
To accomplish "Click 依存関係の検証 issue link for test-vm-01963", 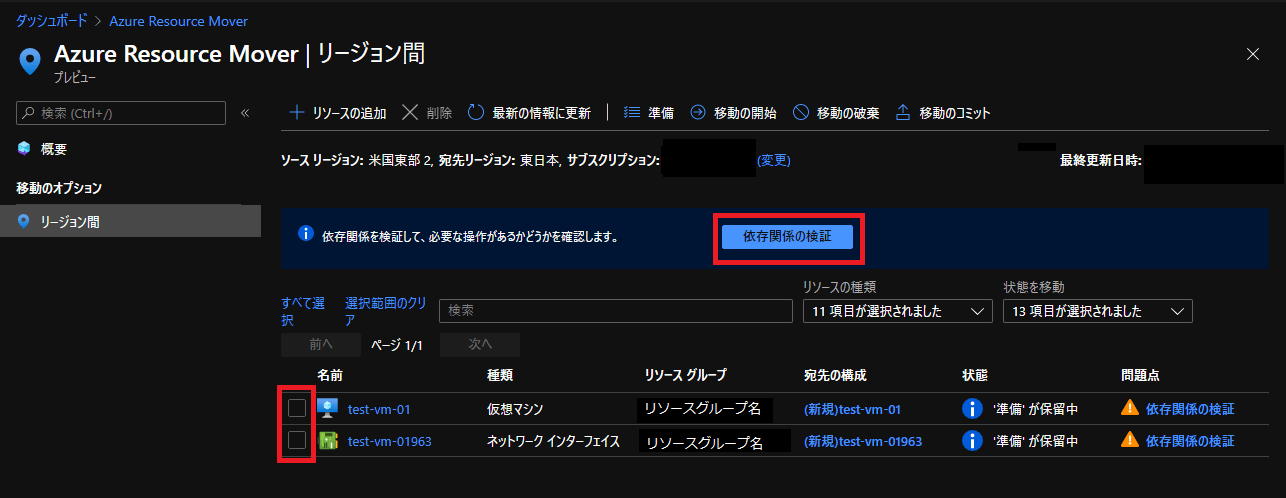I will [x=1190, y=441].
